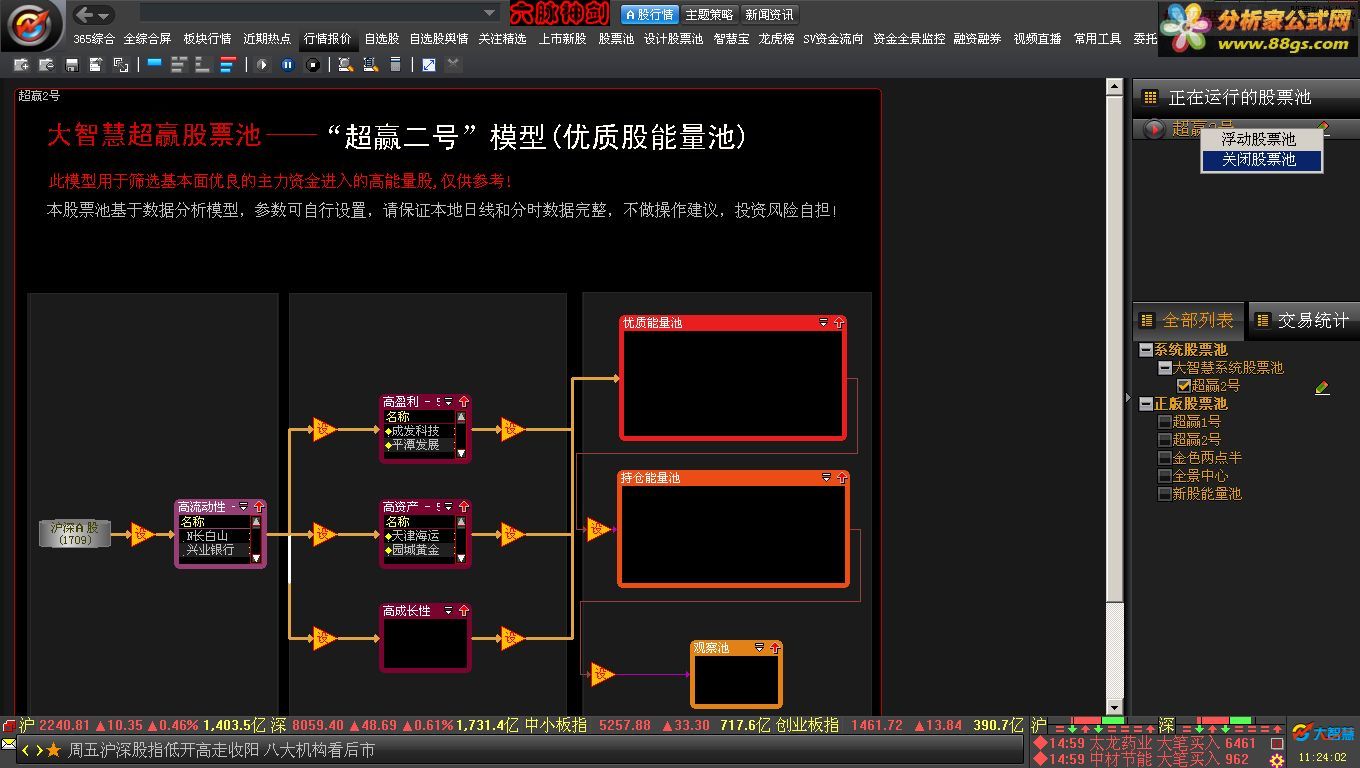Viewport: 1360px width, 768px height.
Task: Click the 沪深A股 (1709) source node
Action: (x=75, y=533)
